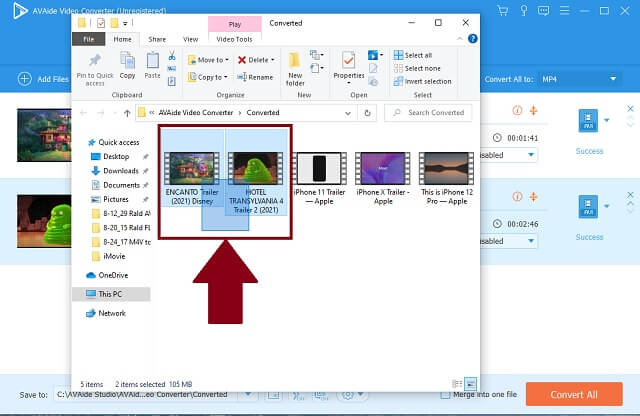The height and width of the screenshot is (416, 640).
Task: Switch to the Share ribbon tab
Action: pos(157,39)
